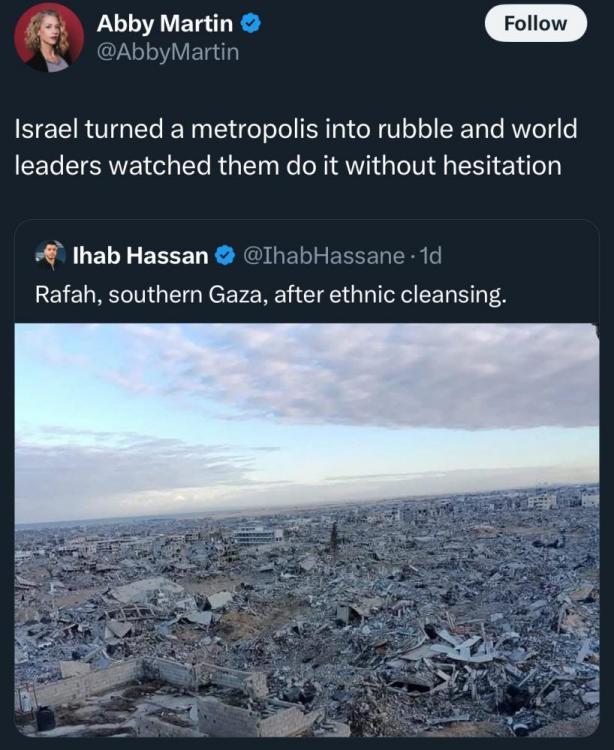Click the word "metropolis" in the post
The height and width of the screenshot is (750, 614).
point(254,130)
